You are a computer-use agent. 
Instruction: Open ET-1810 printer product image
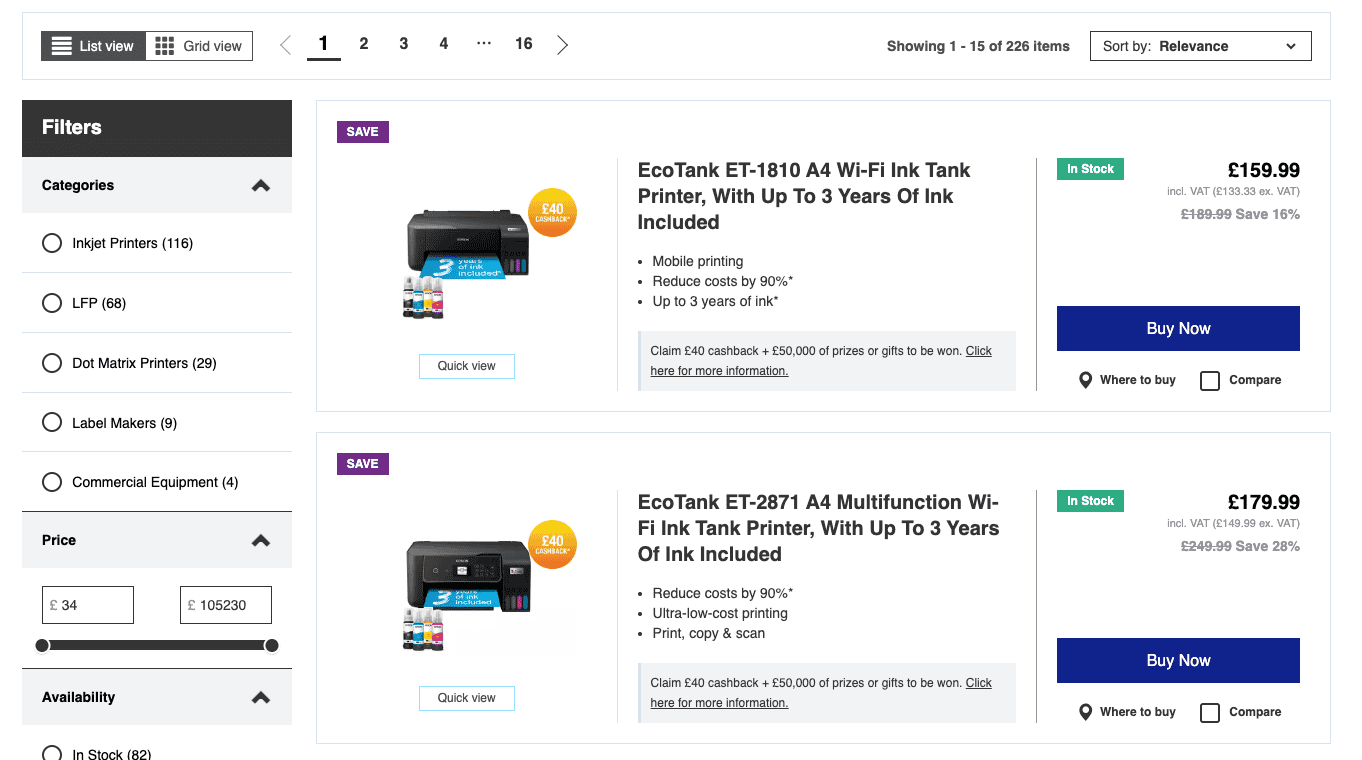(466, 263)
